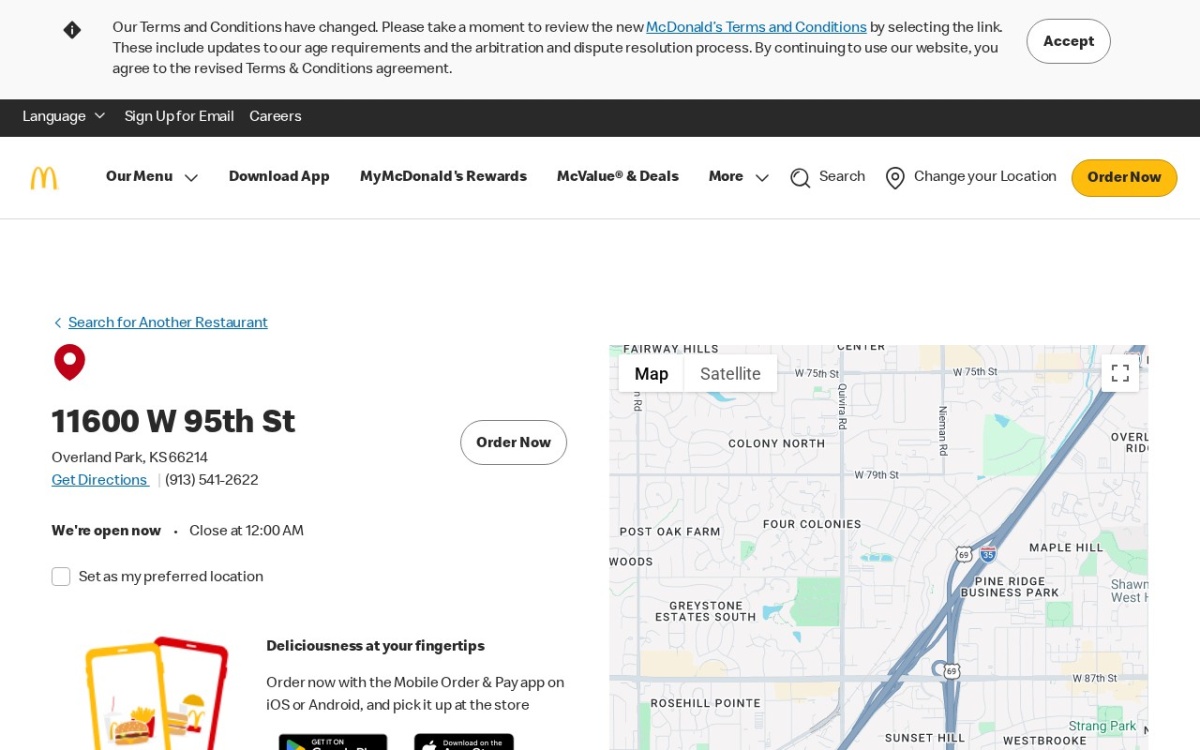This screenshot has width=1200, height=750.
Task: Click the Deliciousness at your fingertips heading
Action: pyautogui.click(x=375, y=646)
